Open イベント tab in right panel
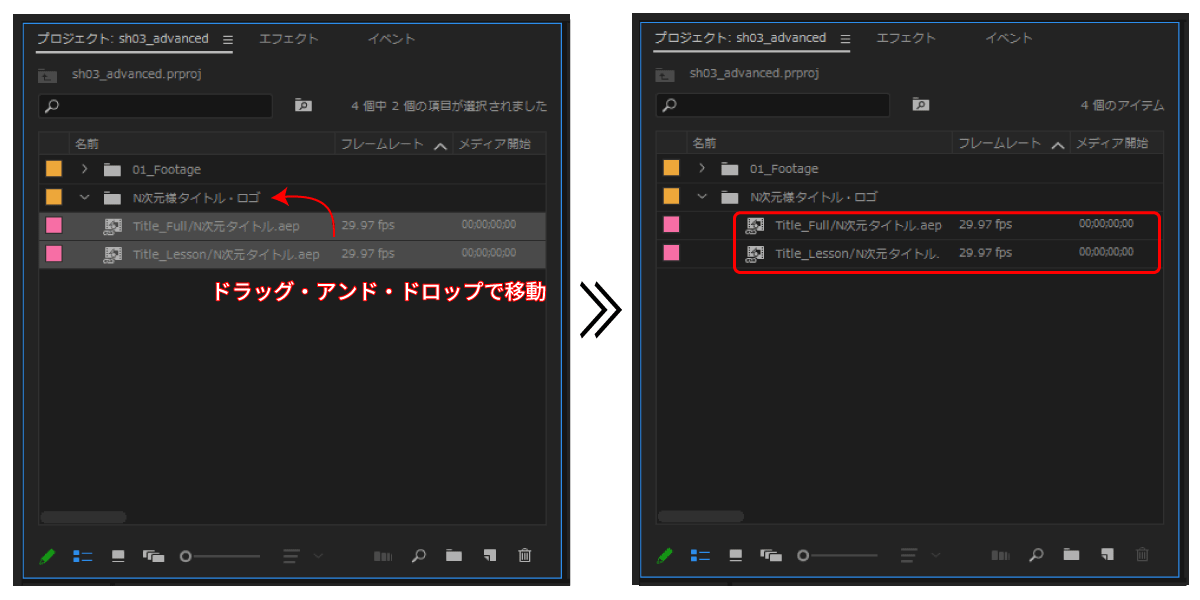 [x=1009, y=38]
